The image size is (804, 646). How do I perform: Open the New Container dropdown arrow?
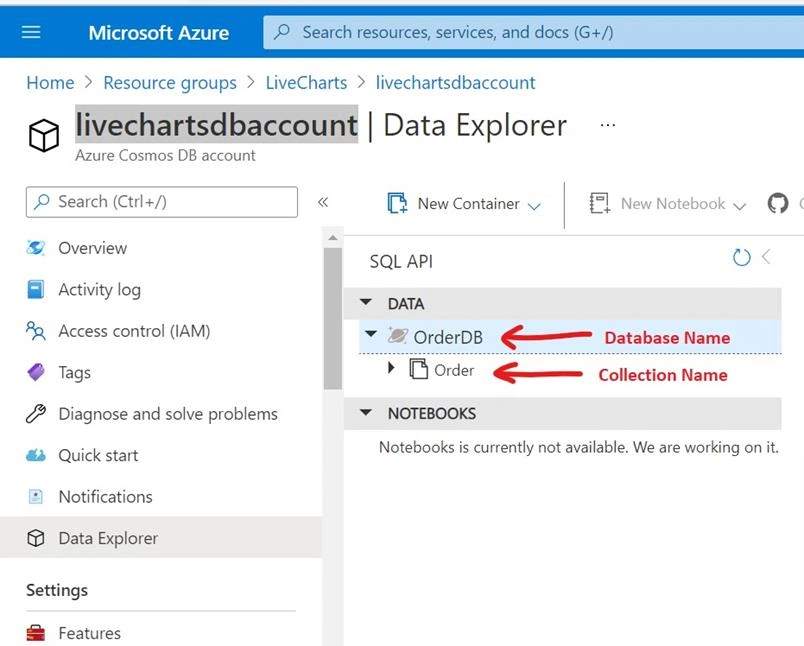(x=534, y=206)
